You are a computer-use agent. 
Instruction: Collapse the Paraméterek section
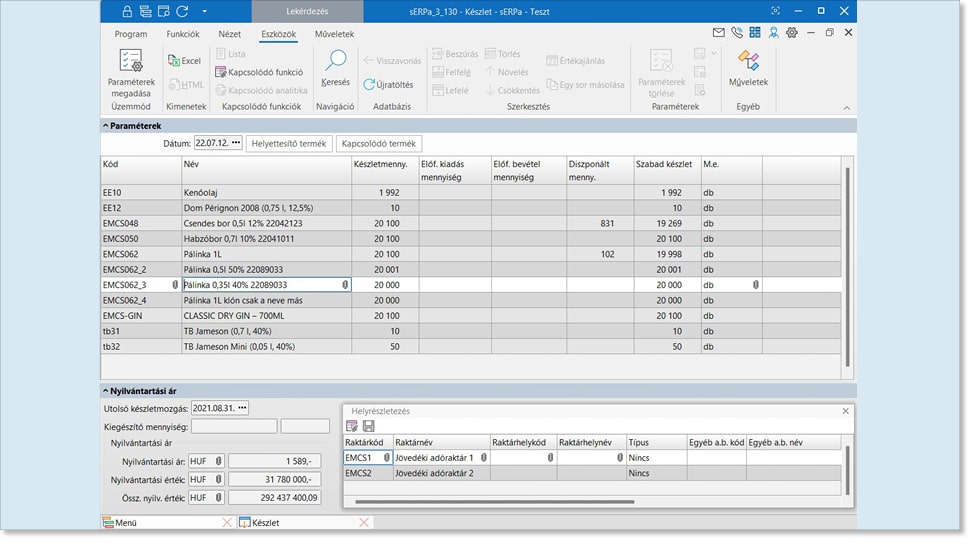[106, 126]
